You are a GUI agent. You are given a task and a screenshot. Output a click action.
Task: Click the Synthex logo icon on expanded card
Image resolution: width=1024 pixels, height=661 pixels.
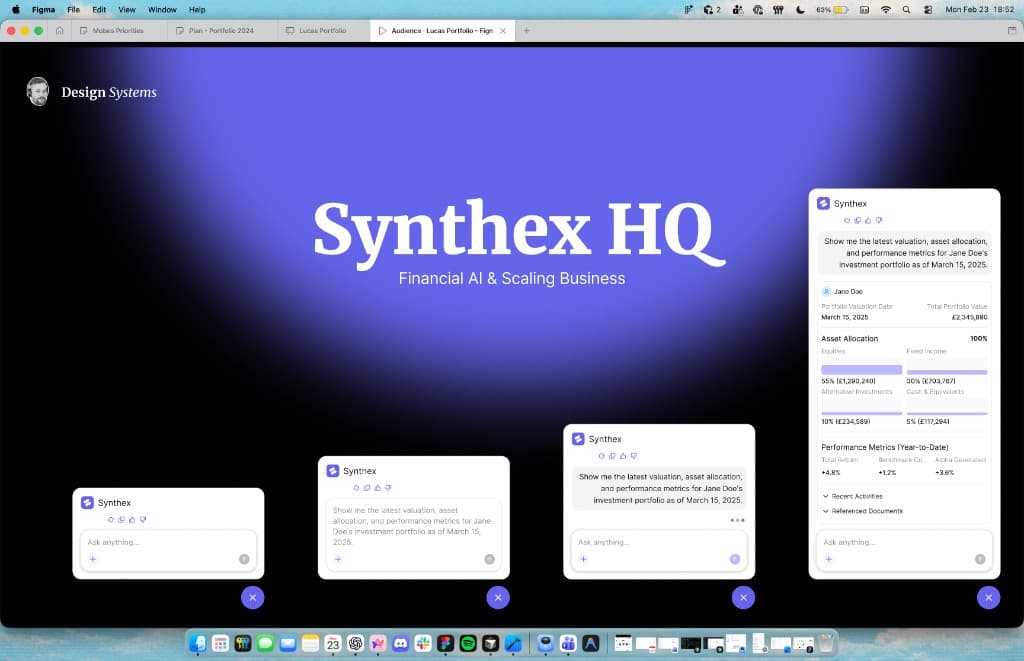[824, 203]
